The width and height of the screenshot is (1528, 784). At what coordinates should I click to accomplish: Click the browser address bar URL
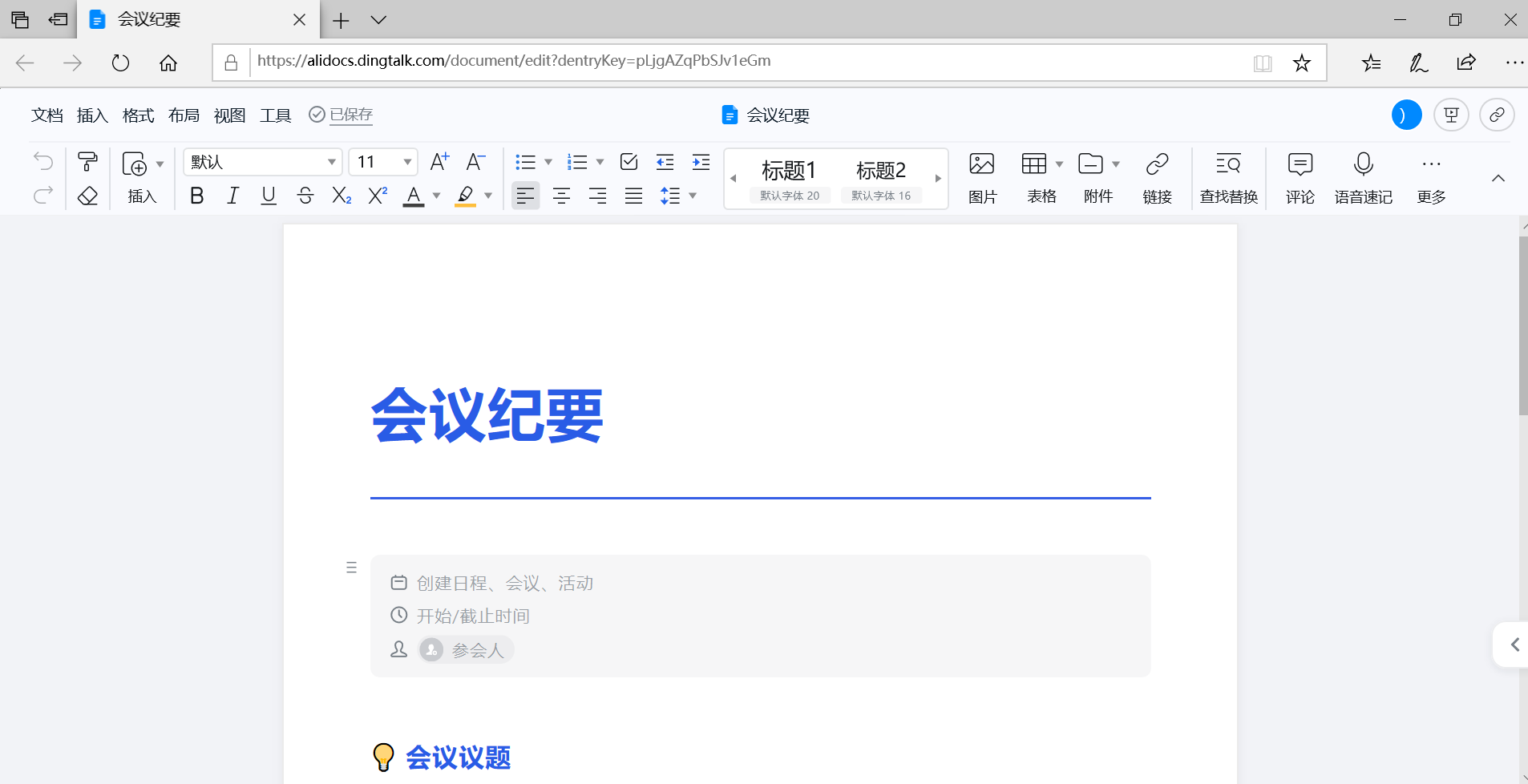tap(514, 61)
